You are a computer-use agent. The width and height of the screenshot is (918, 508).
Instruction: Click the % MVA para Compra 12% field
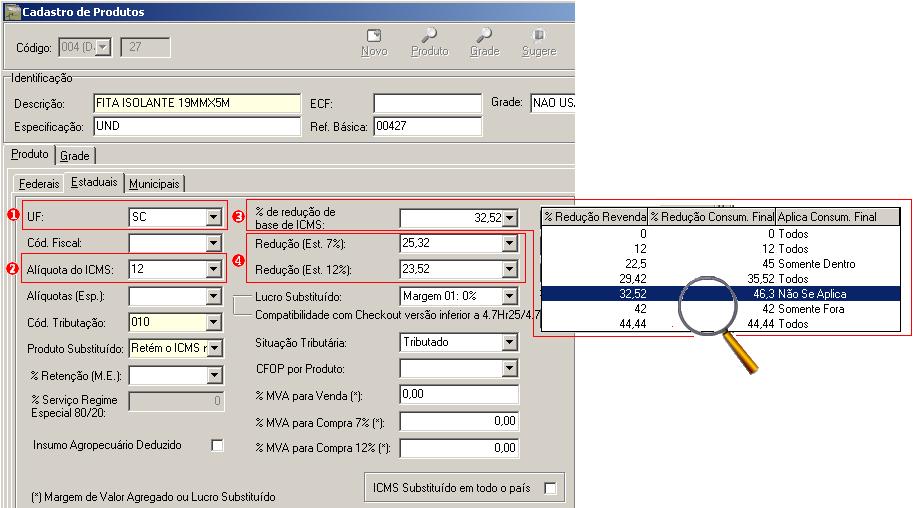click(x=459, y=448)
